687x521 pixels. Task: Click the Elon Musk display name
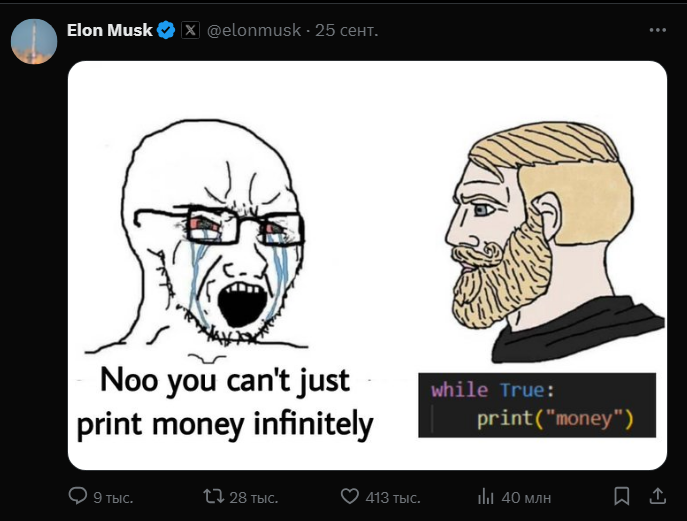coord(109,30)
